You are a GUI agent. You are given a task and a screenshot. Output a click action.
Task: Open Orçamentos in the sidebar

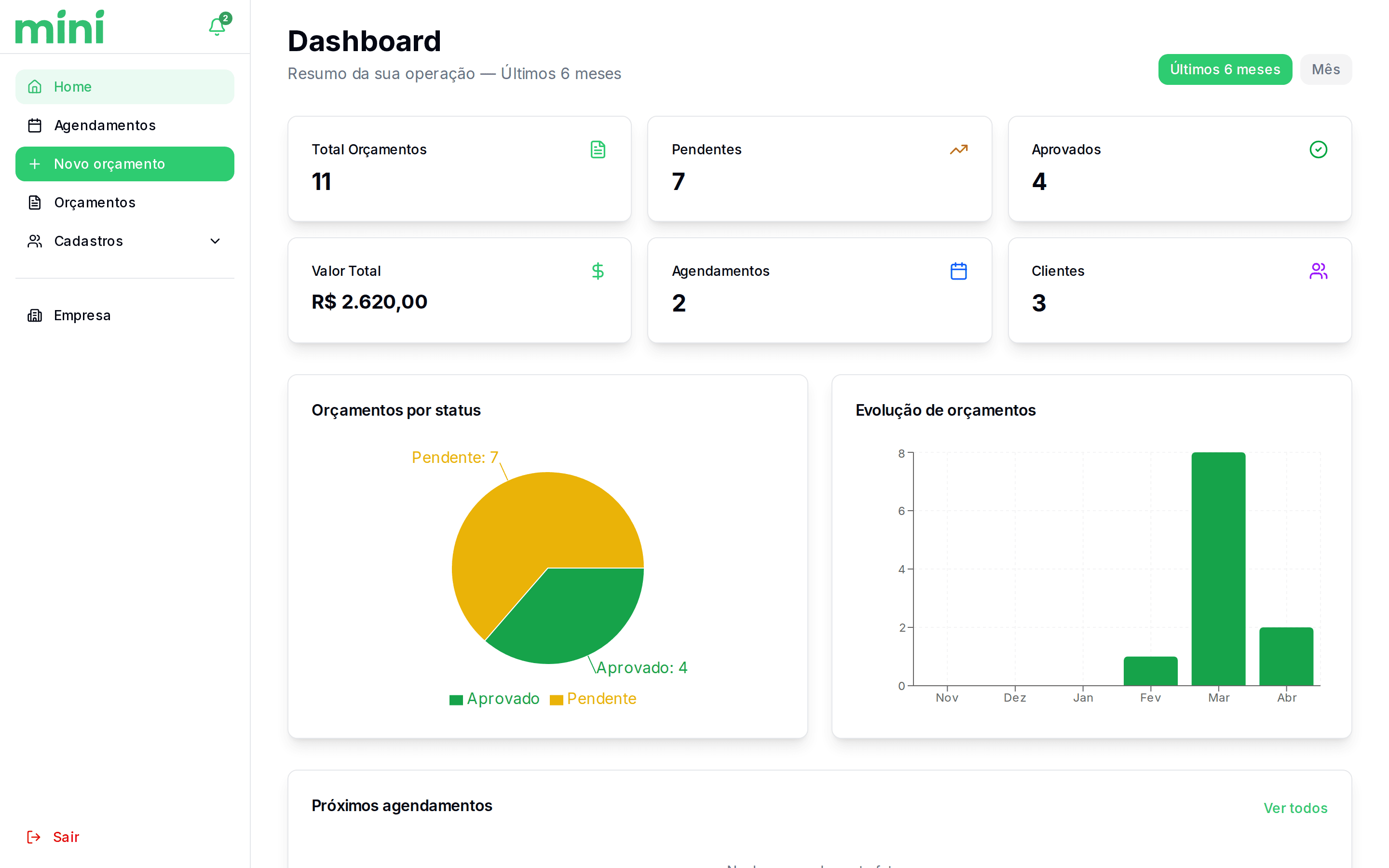[x=95, y=203]
